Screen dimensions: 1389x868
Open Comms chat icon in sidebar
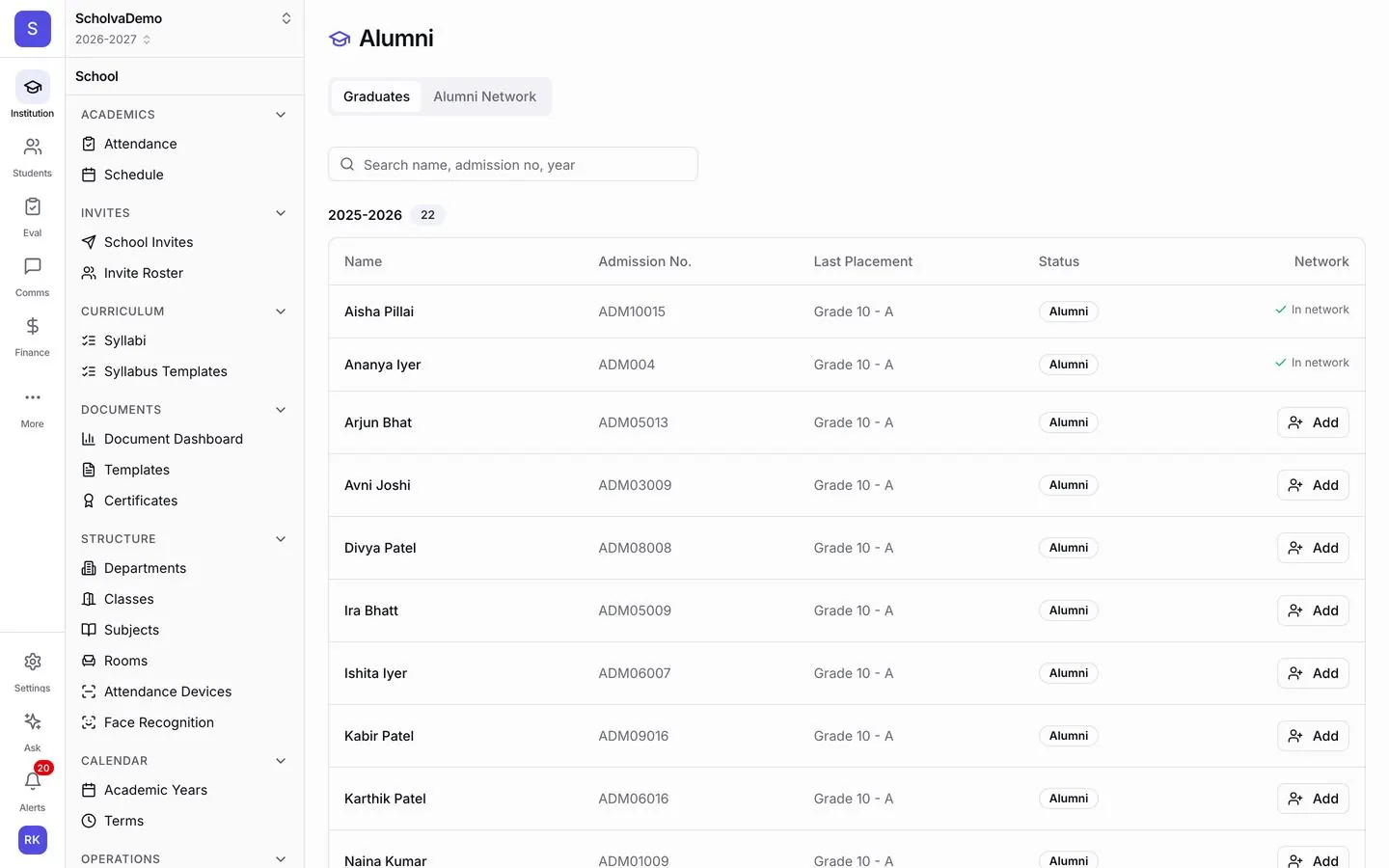pos(32,267)
